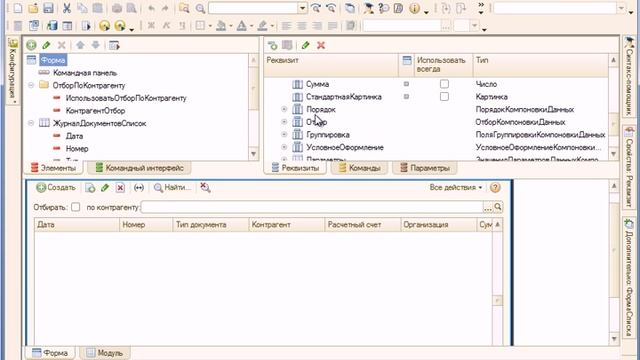Open Syntax Assistant graduate-hat toolbar icon
This screenshot has height=360, width=640.
(x=369, y=8)
